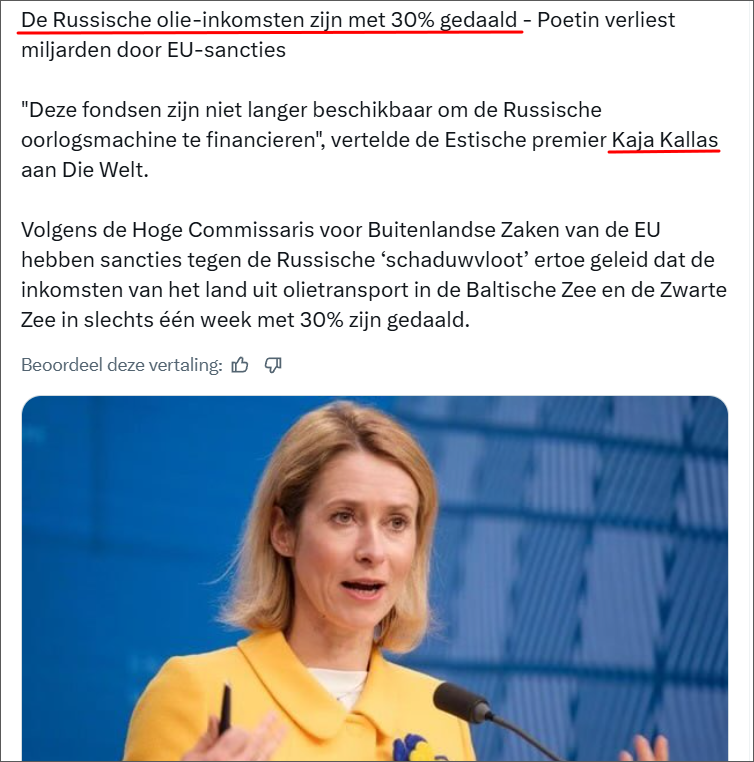This screenshot has height=762, width=754.
Task: Click the underlined name Kaja Kallas
Action: (x=665, y=140)
